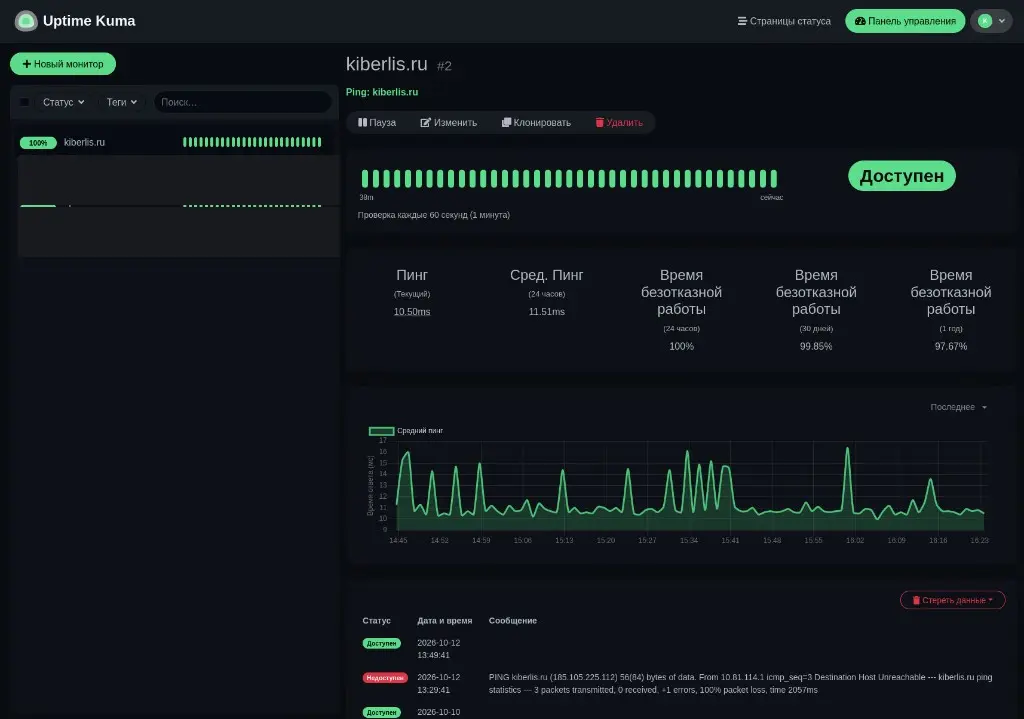Add a monitor with Новый монитор
1024x719 pixels.
coord(63,64)
